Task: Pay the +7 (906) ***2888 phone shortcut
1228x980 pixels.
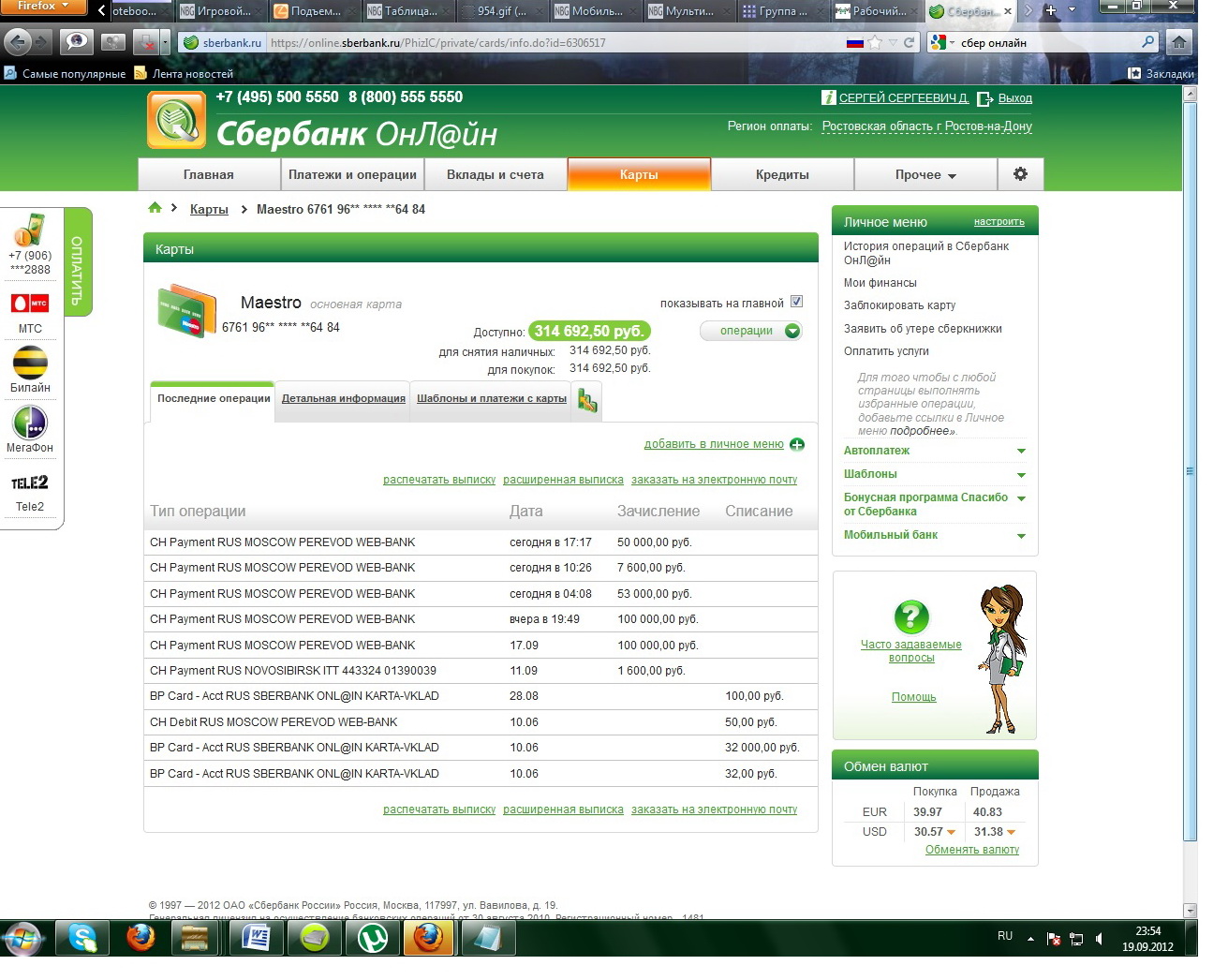Action: pyautogui.click(x=30, y=245)
